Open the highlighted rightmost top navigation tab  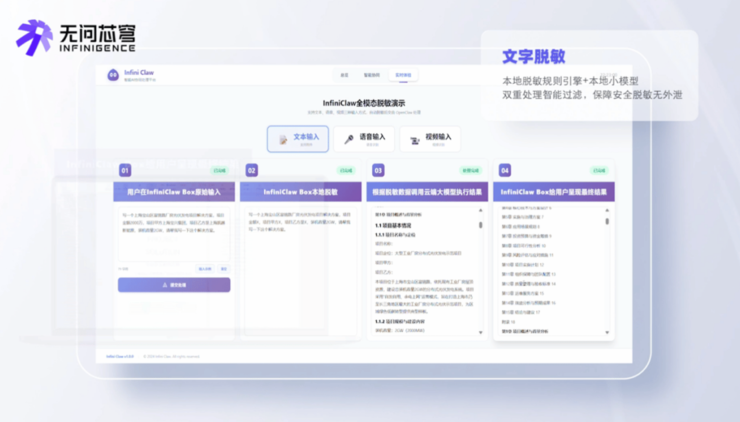pyautogui.click(x=403, y=75)
